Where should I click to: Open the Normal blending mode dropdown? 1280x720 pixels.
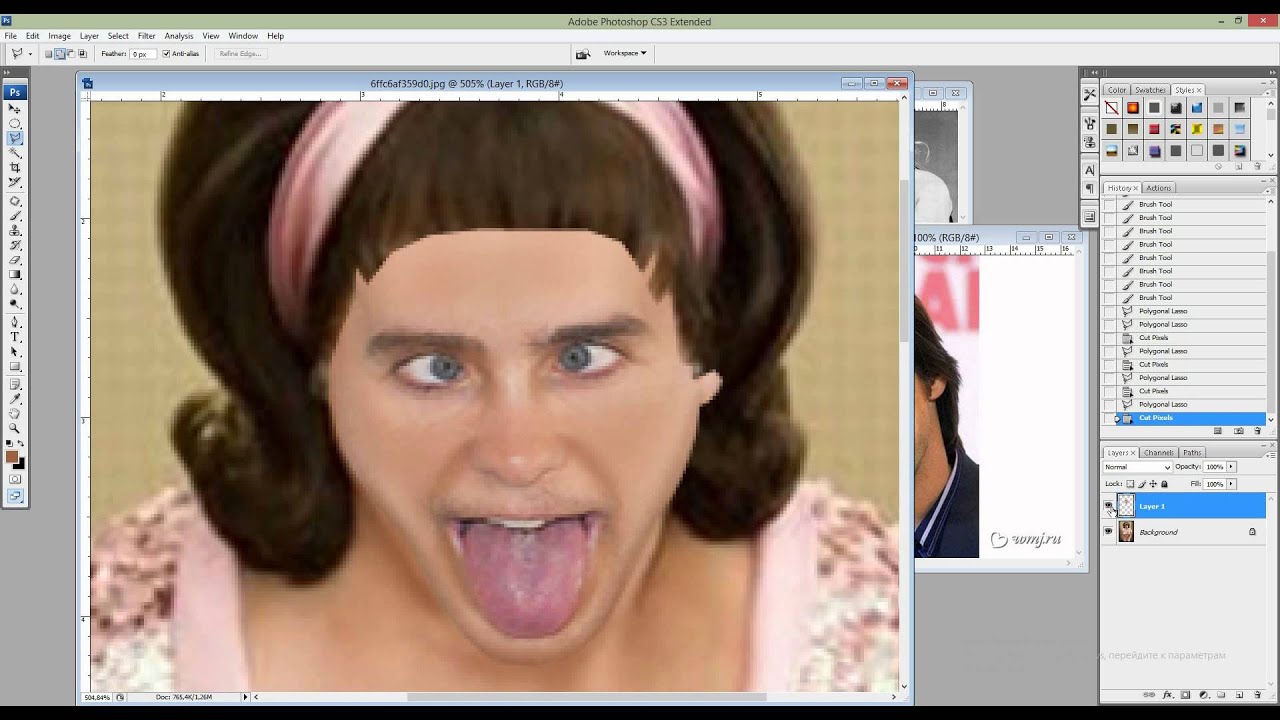(1137, 467)
